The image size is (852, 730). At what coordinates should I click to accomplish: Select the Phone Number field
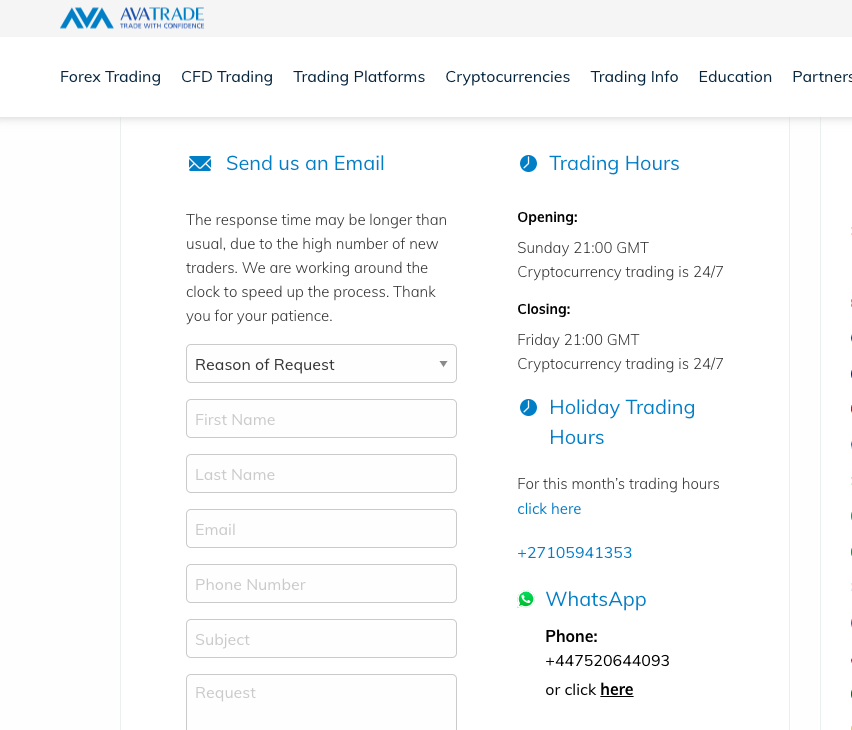321,583
